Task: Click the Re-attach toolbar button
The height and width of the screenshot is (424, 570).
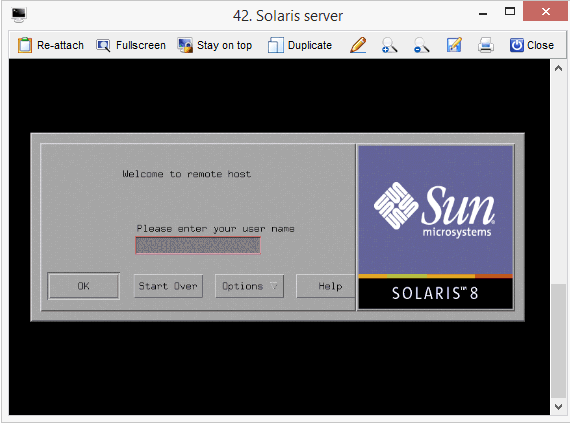Action: tap(51, 45)
